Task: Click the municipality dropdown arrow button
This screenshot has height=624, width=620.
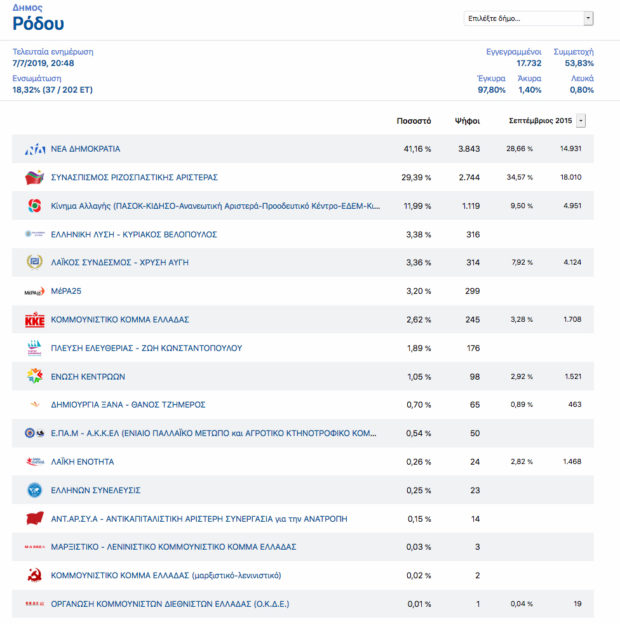Action: click(588, 19)
